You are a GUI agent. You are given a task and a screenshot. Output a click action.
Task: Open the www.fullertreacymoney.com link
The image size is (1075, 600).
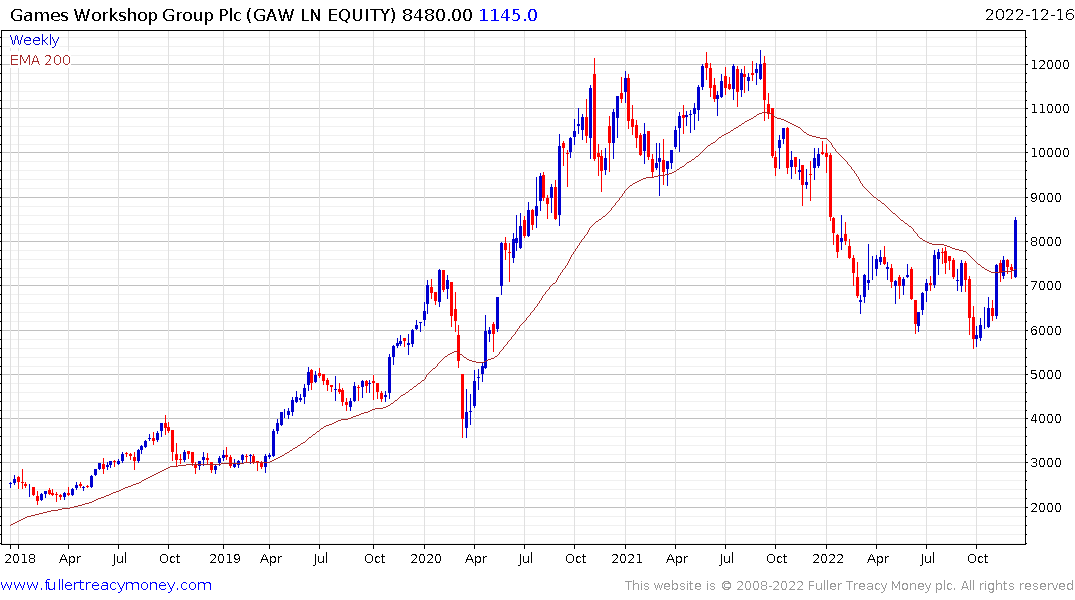[x=106, y=585]
